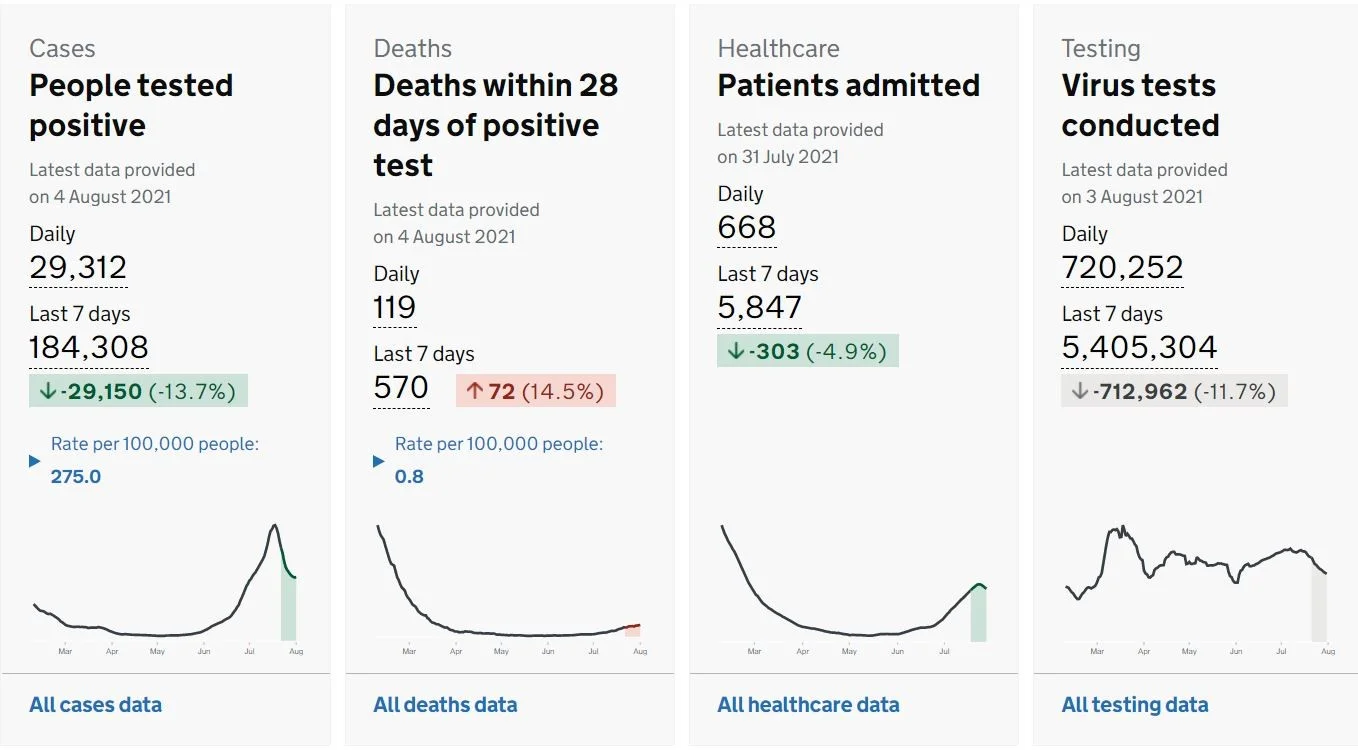
Task: Select daily patients admitted 668
Action: (x=747, y=228)
